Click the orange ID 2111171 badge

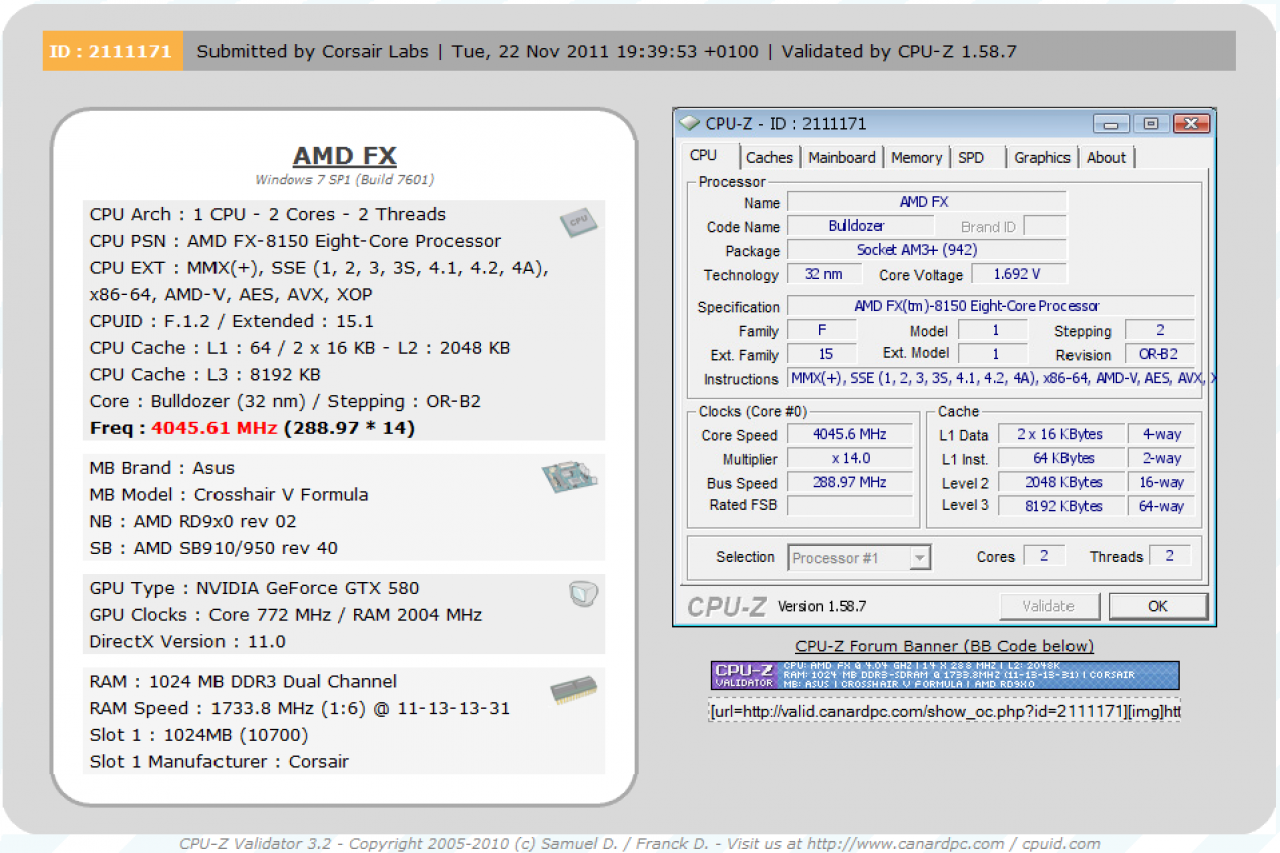112,51
